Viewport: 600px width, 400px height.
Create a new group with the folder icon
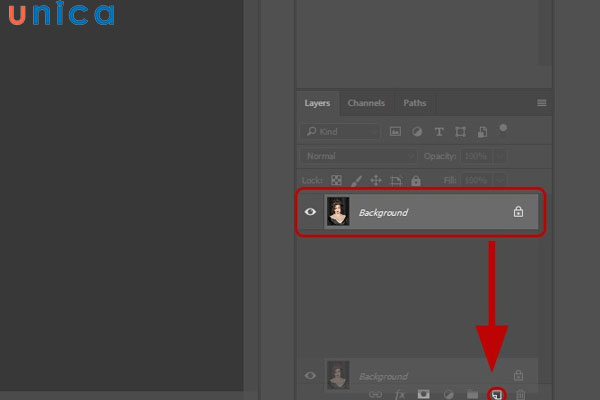pyautogui.click(x=472, y=394)
